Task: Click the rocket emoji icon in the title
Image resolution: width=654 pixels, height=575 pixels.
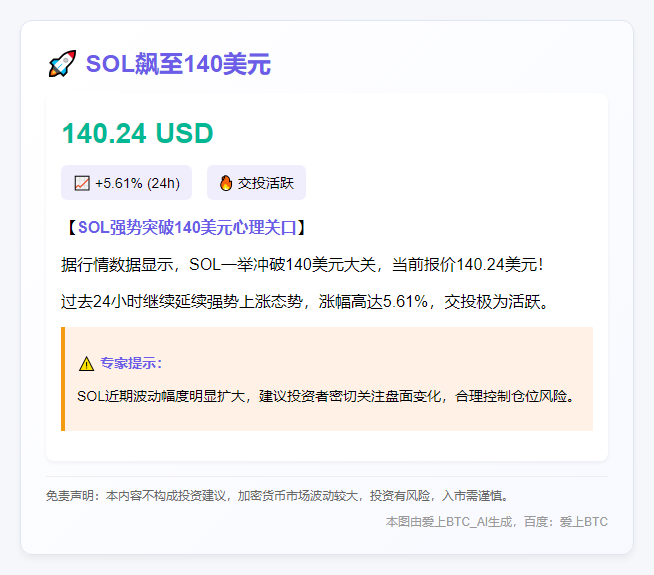Action: coord(63,64)
